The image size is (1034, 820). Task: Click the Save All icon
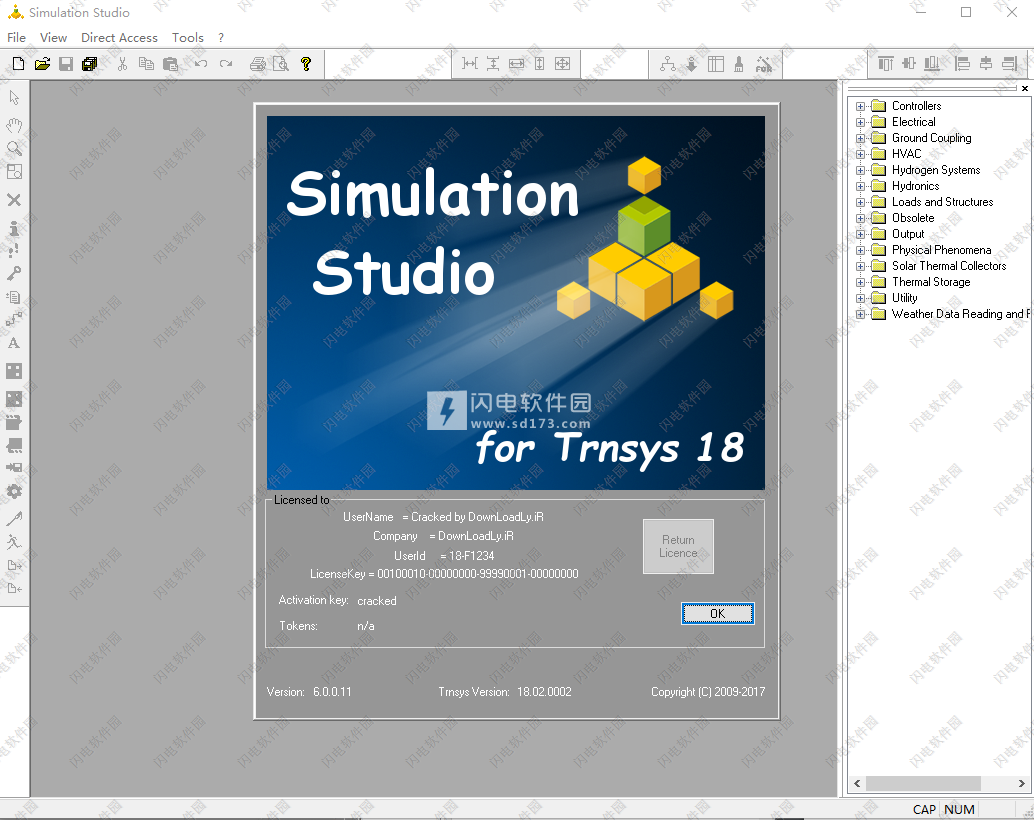(90, 64)
